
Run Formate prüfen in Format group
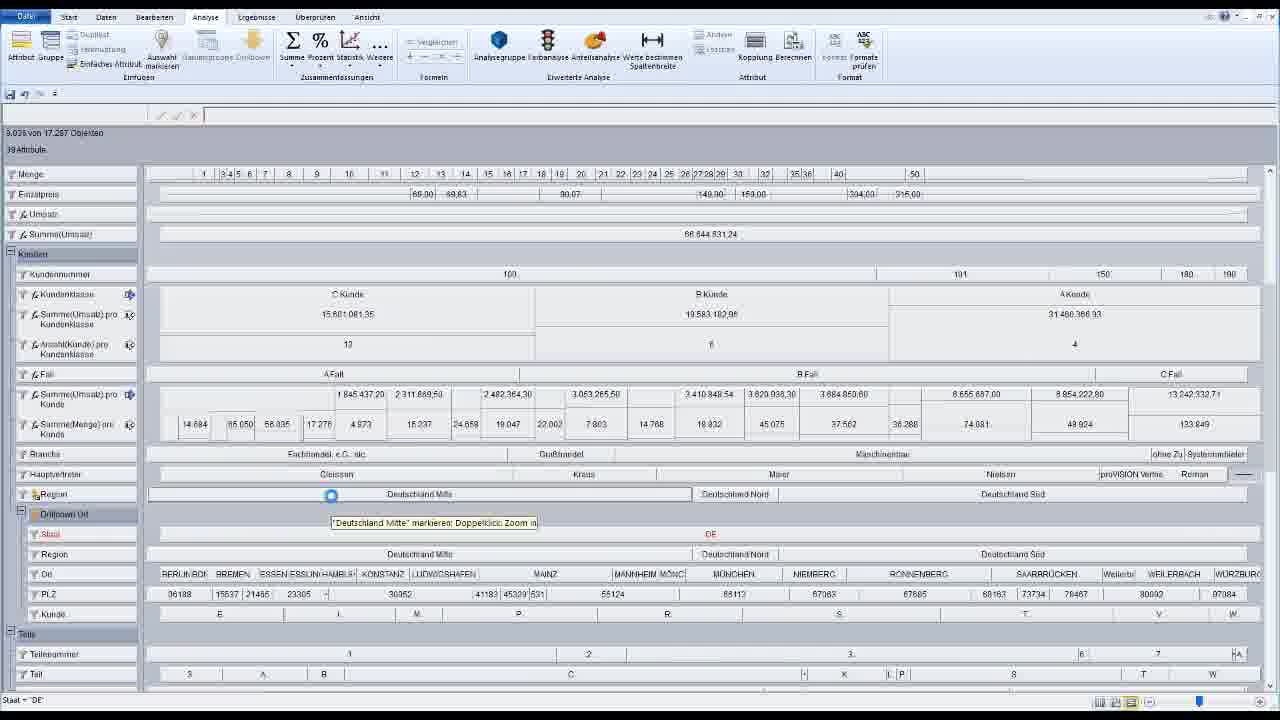point(864,50)
